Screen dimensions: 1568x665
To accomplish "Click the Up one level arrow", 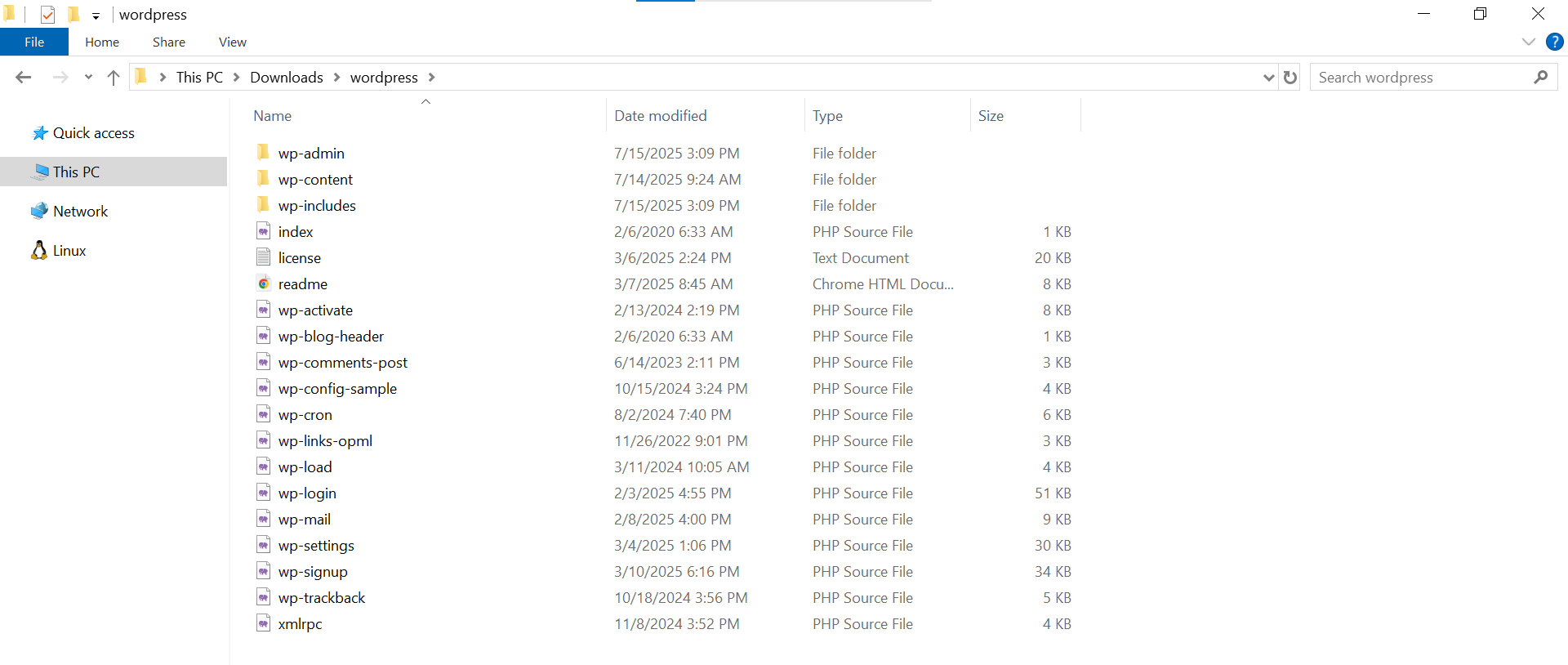I will pyautogui.click(x=114, y=78).
